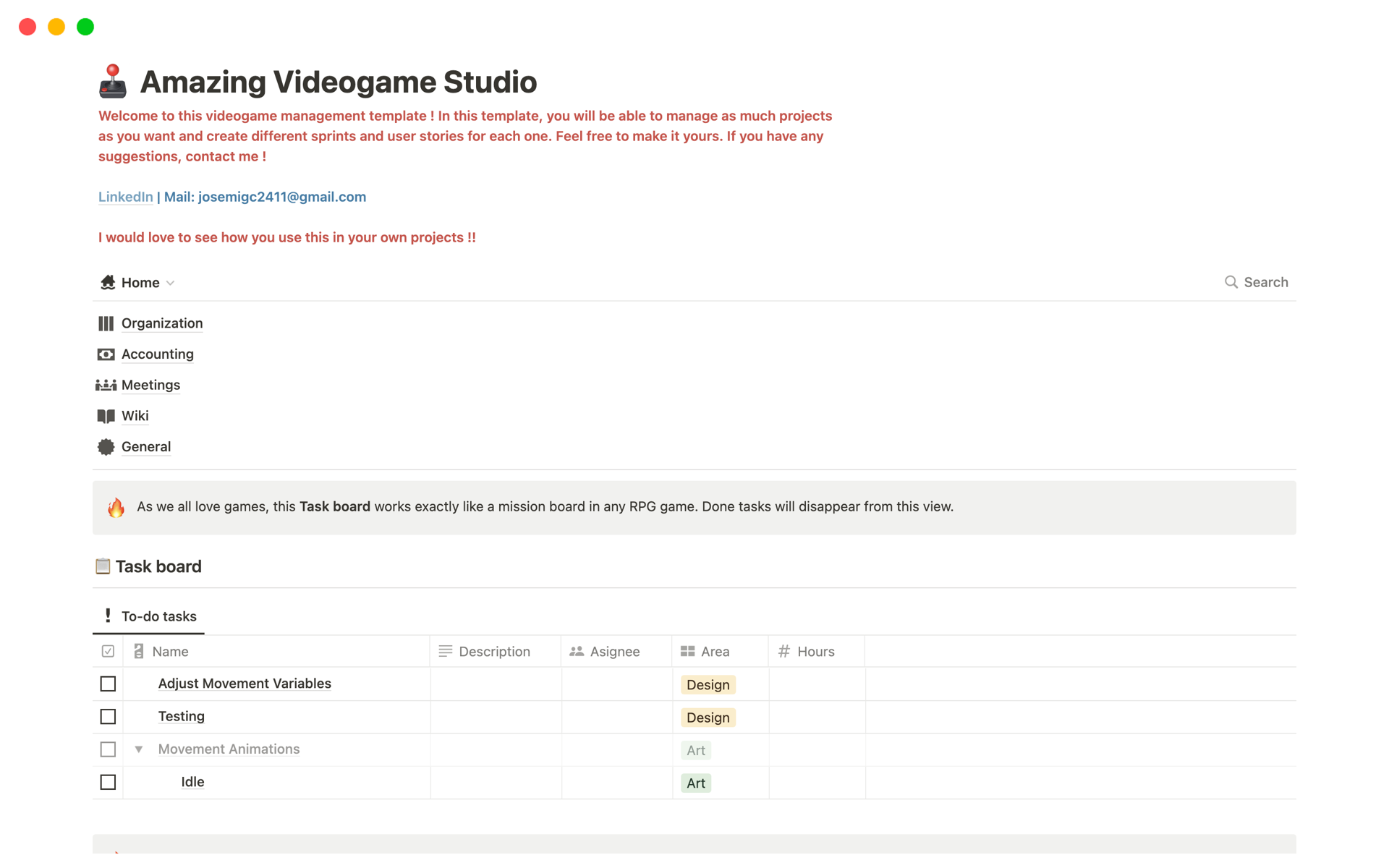The width and height of the screenshot is (1389, 868).
Task: Open the Adjust Movement Variables task
Action: [245, 684]
